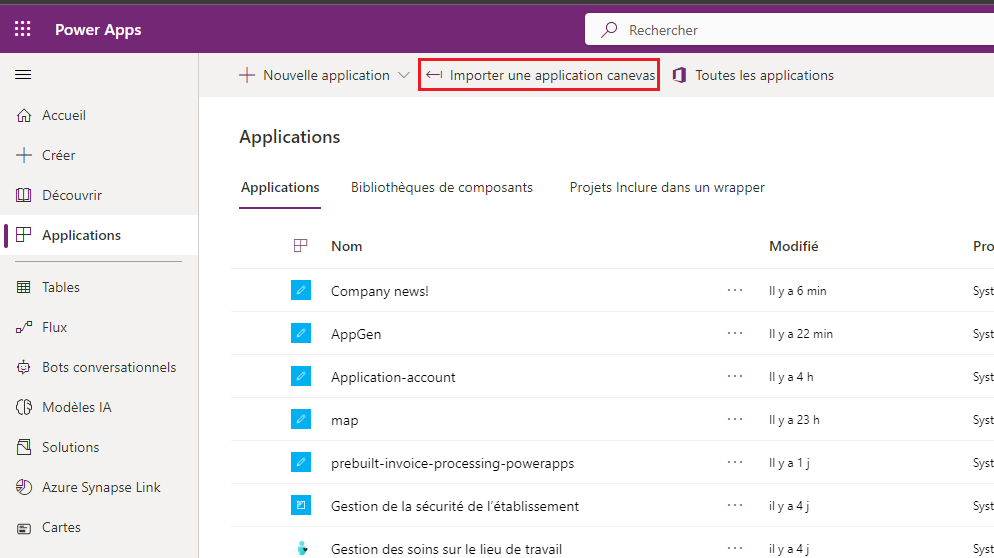The height and width of the screenshot is (558, 994).
Task: Click the app icon next to map
Action: coord(301,420)
